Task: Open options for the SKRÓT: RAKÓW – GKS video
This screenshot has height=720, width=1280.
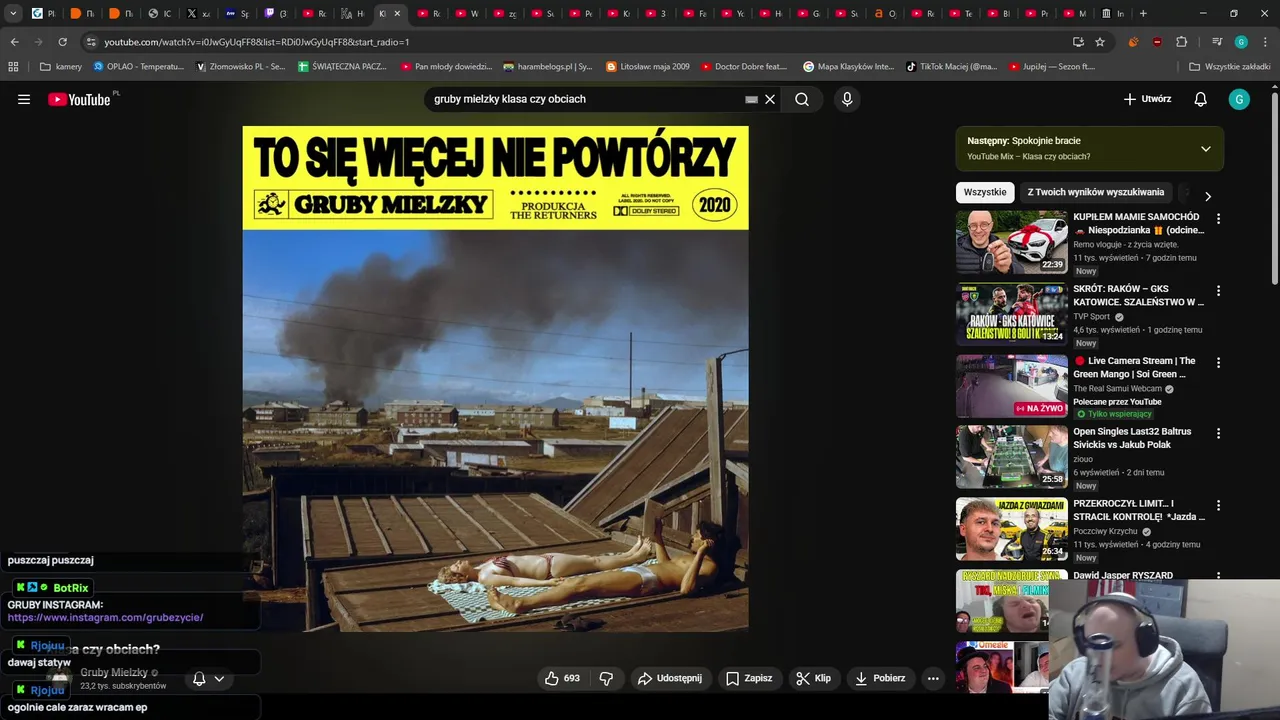Action: [1218, 290]
